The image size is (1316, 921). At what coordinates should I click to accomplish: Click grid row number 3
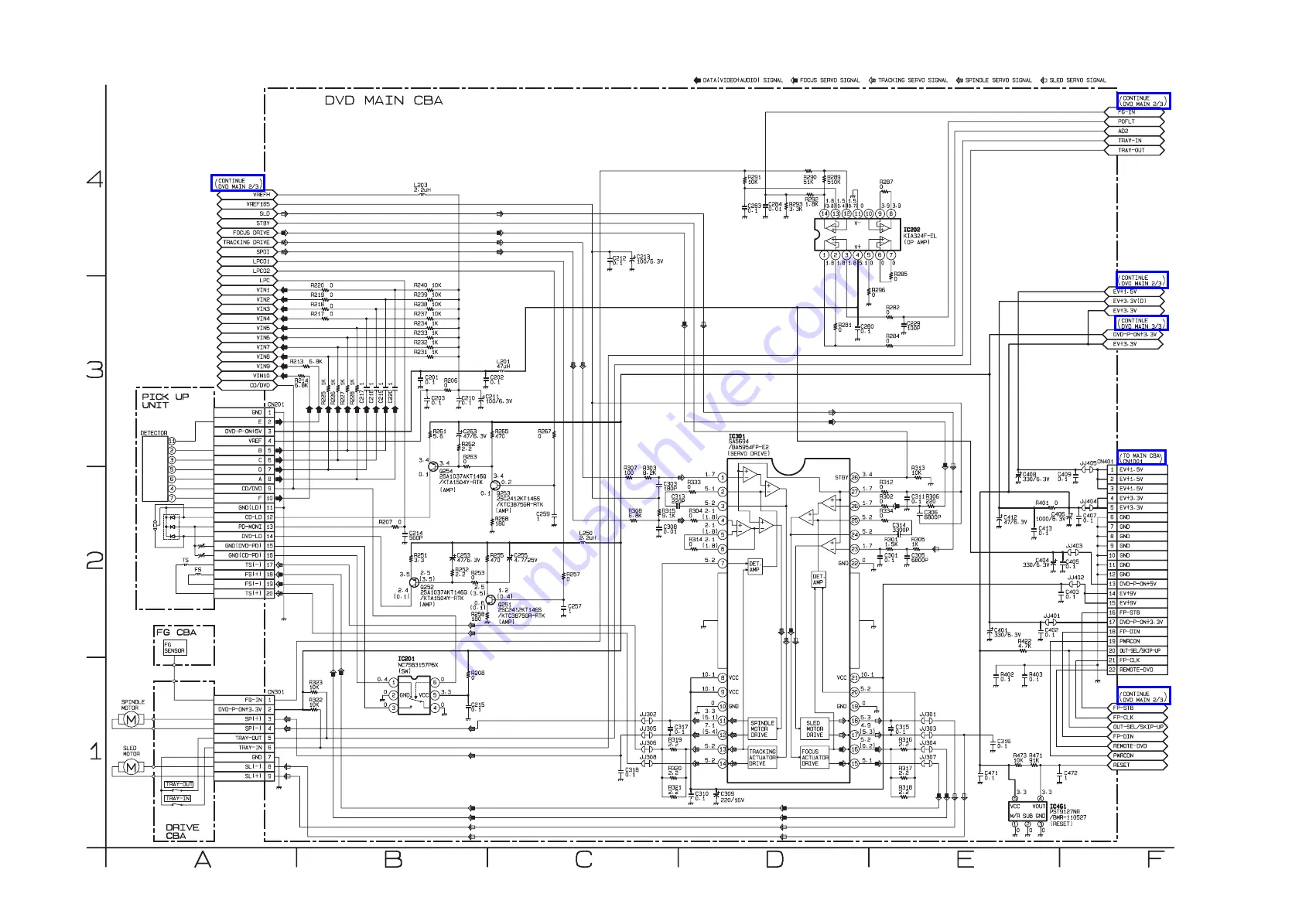point(95,370)
